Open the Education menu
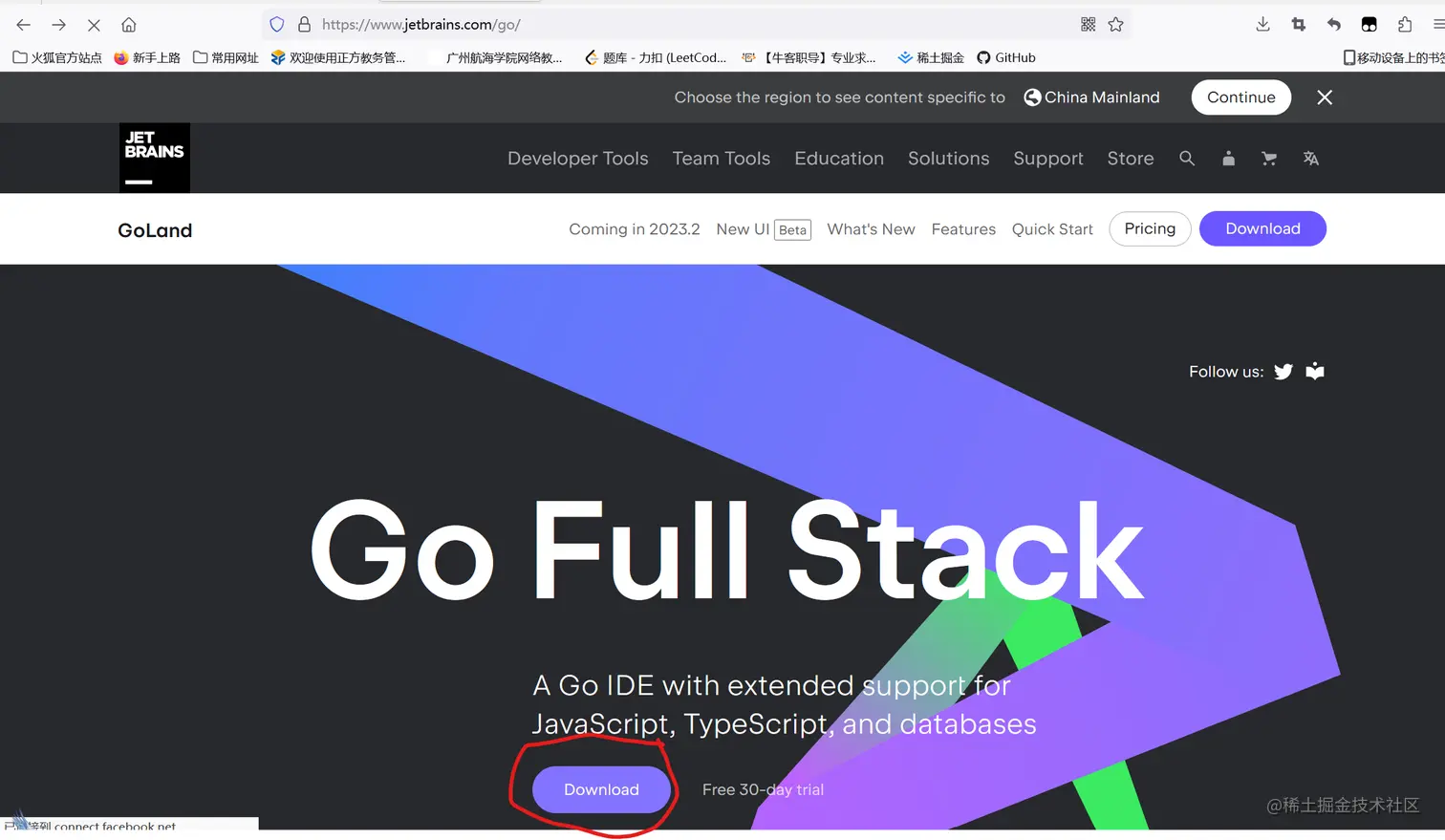The height and width of the screenshot is (840, 1445). [x=839, y=159]
